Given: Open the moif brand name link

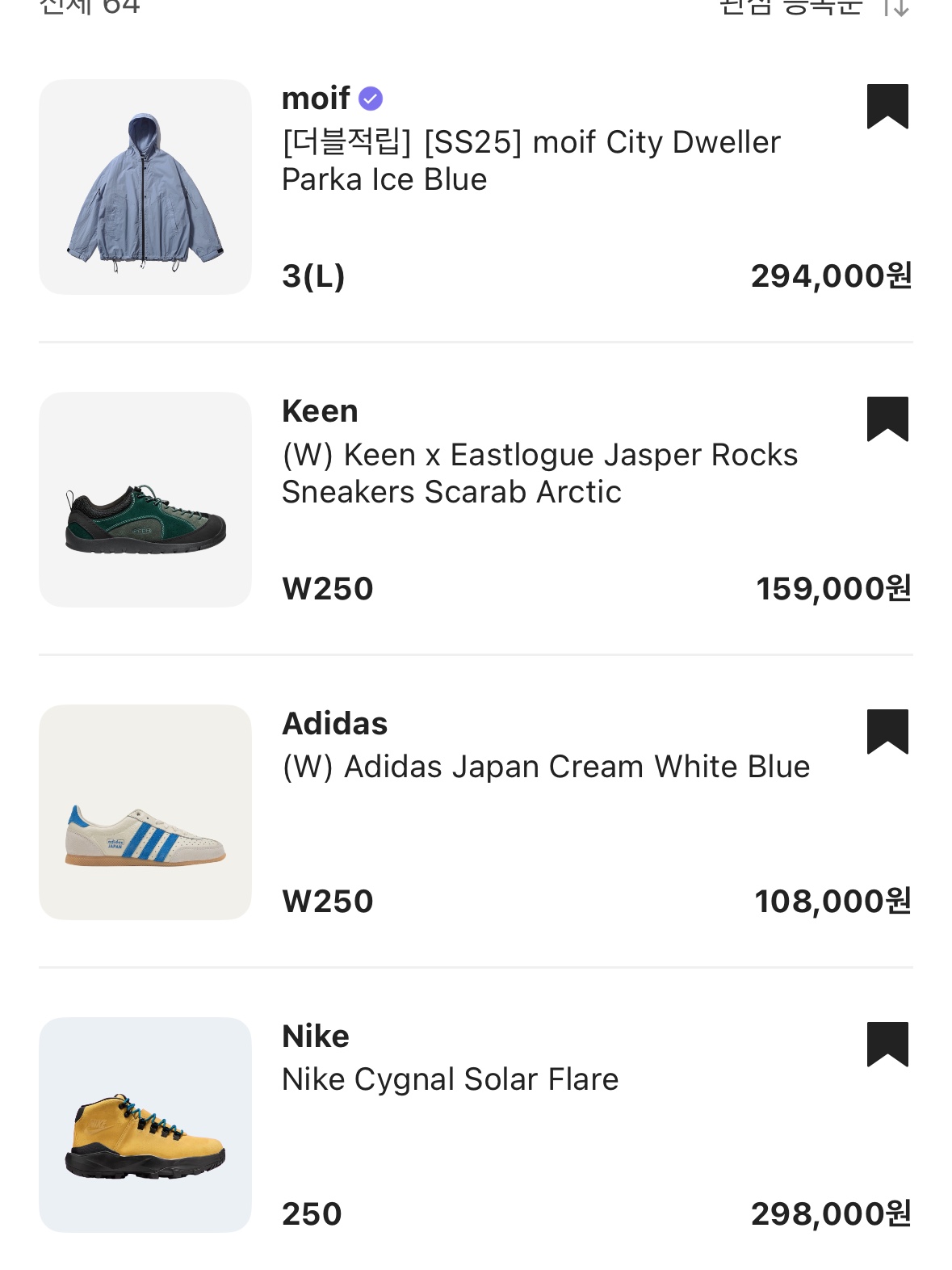Looking at the screenshot, I should (x=316, y=99).
